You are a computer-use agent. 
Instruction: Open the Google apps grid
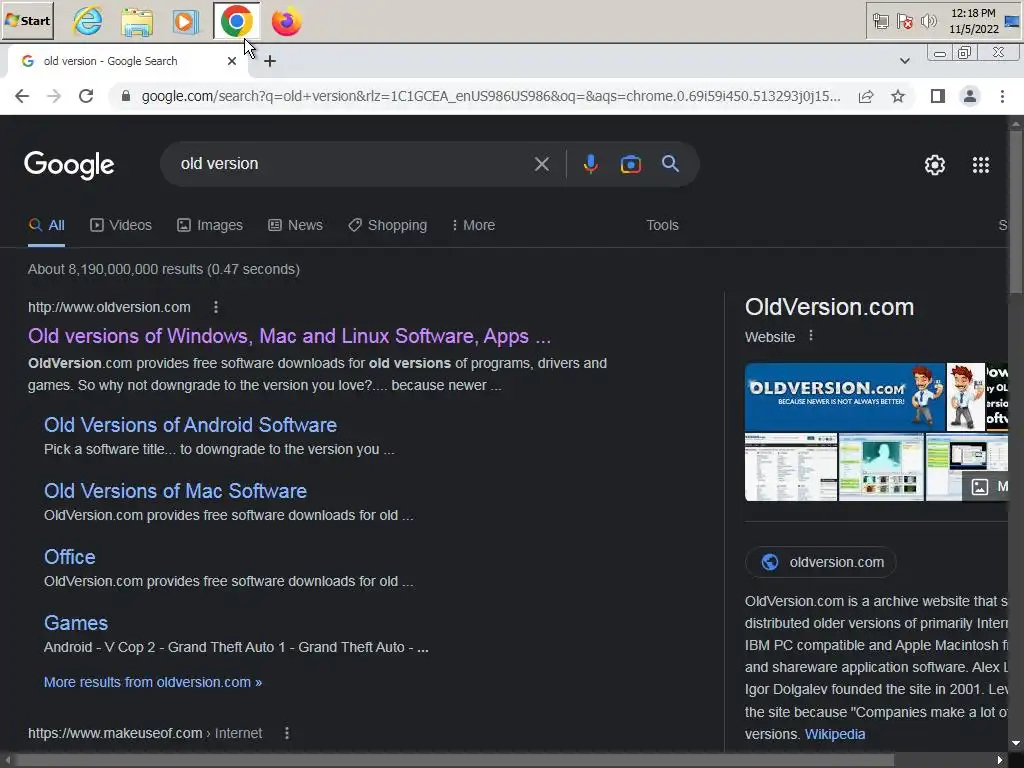[981, 165]
